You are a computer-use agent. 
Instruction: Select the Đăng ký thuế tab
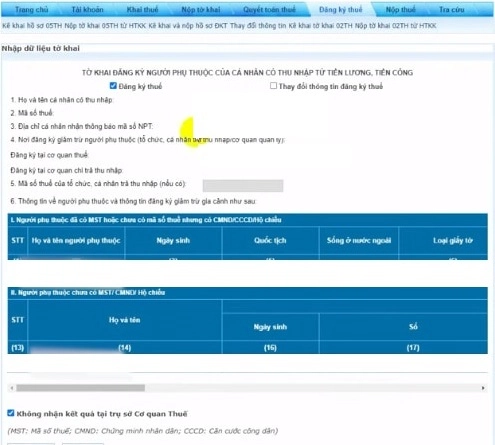[x=340, y=10]
